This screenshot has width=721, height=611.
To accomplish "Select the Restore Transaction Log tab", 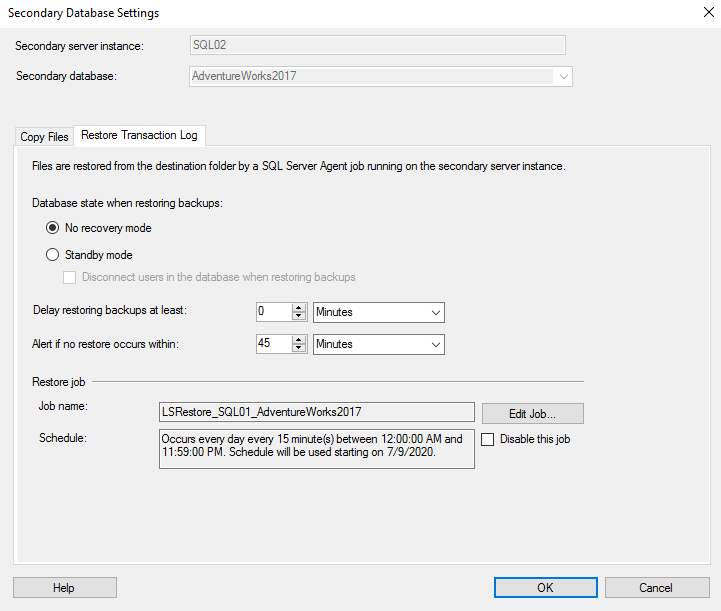I will [x=139, y=135].
